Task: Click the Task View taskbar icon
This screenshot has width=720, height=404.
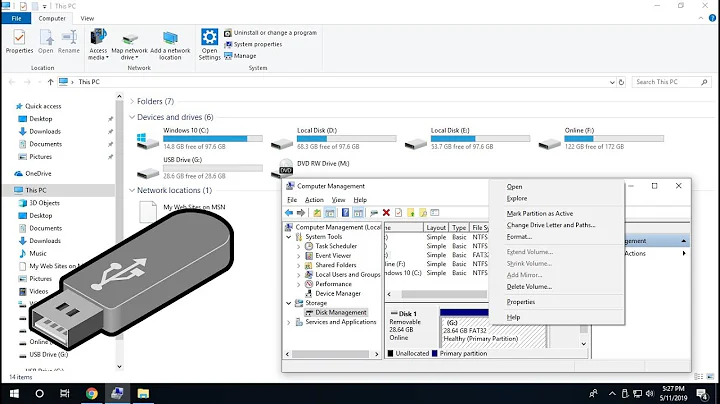Action: [x=65, y=393]
